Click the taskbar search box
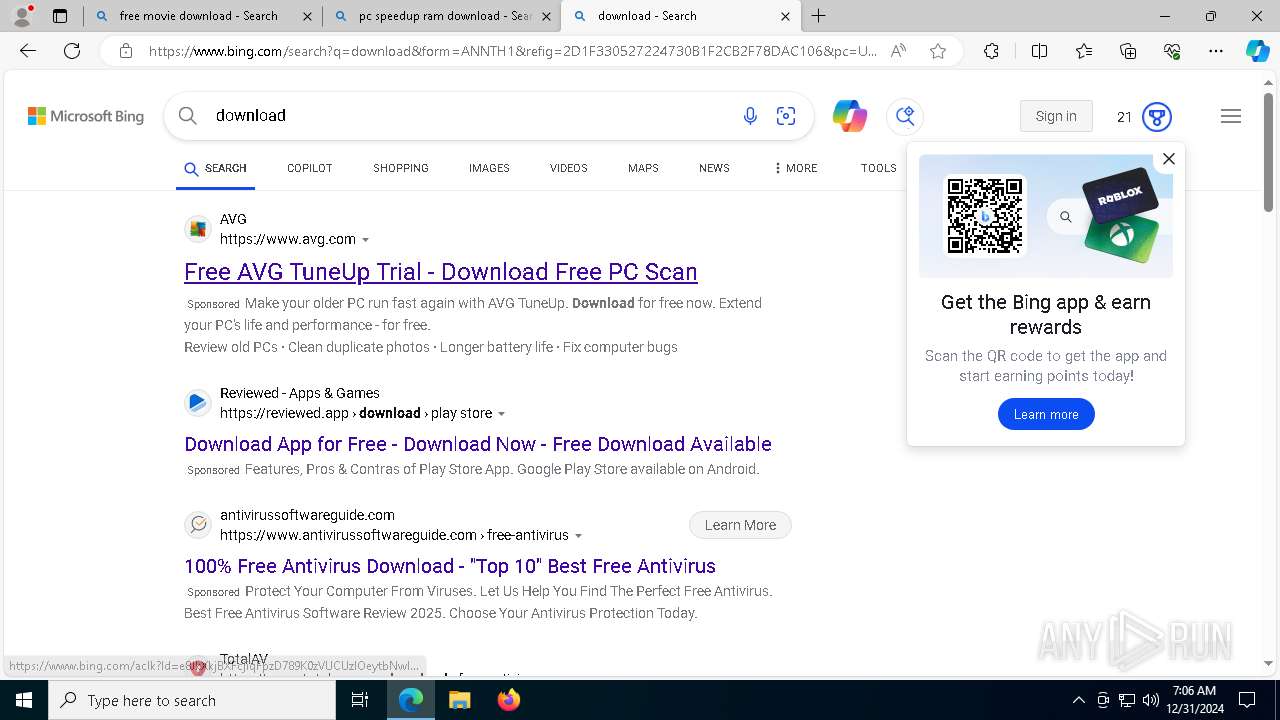Screen dimensions: 1280x720 (192, 700)
